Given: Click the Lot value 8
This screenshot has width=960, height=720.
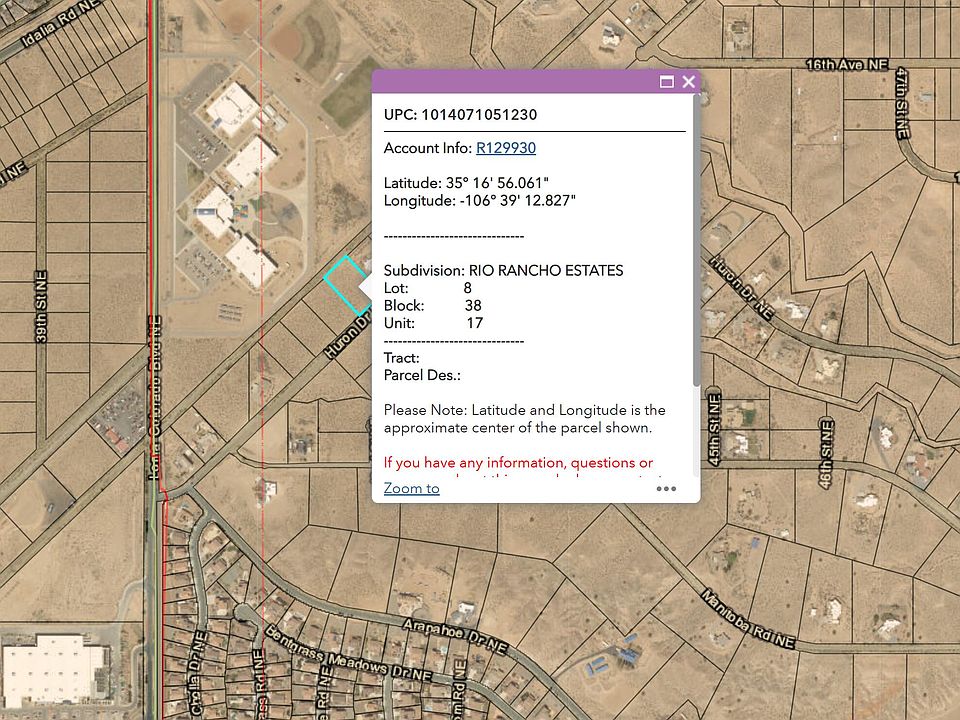Looking at the screenshot, I should (x=468, y=288).
